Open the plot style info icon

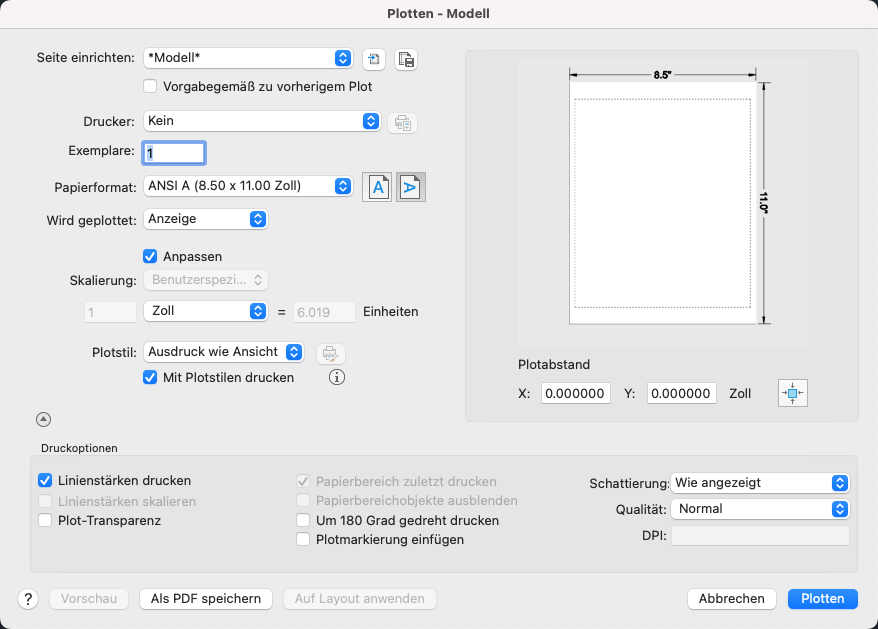point(337,378)
